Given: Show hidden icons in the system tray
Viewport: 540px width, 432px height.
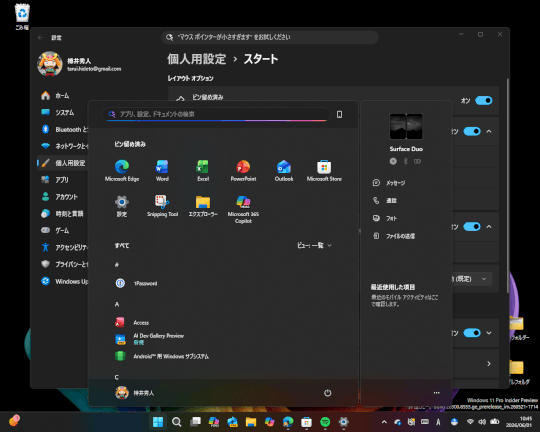Looking at the screenshot, I should pyautogui.click(x=384, y=422).
